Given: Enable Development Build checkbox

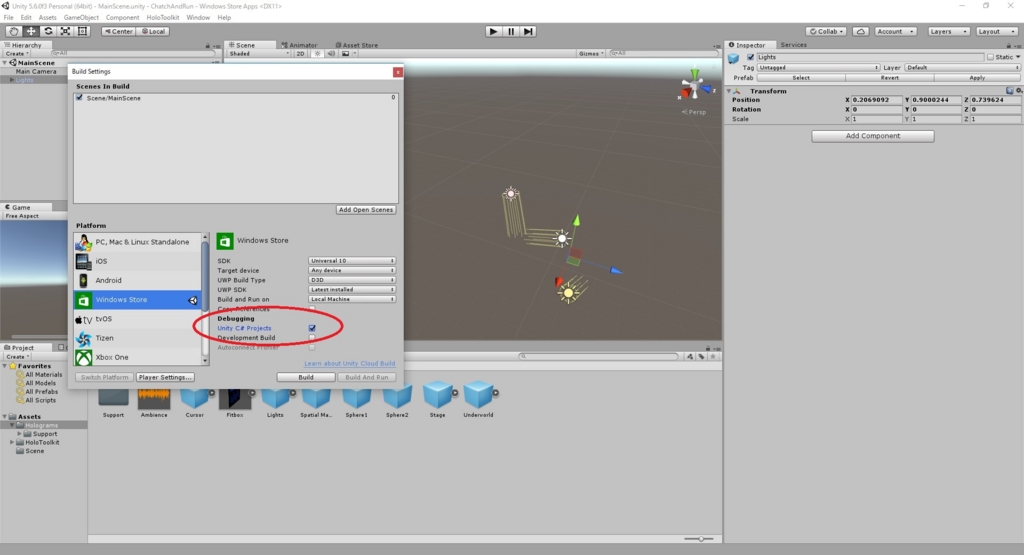Looking at the screenshot, I should click(x=312, y=338).
